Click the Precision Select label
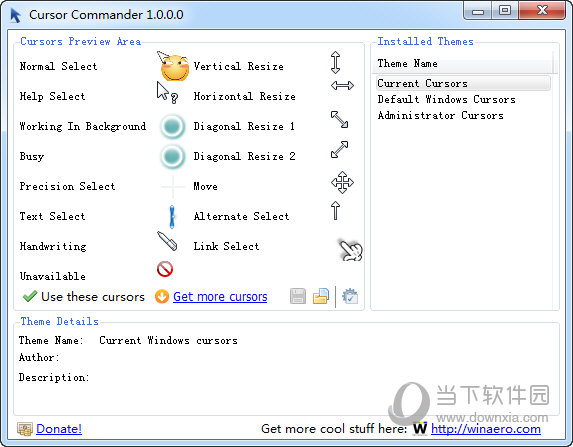The width and height of the screenshot is (573, 447). 67,186
